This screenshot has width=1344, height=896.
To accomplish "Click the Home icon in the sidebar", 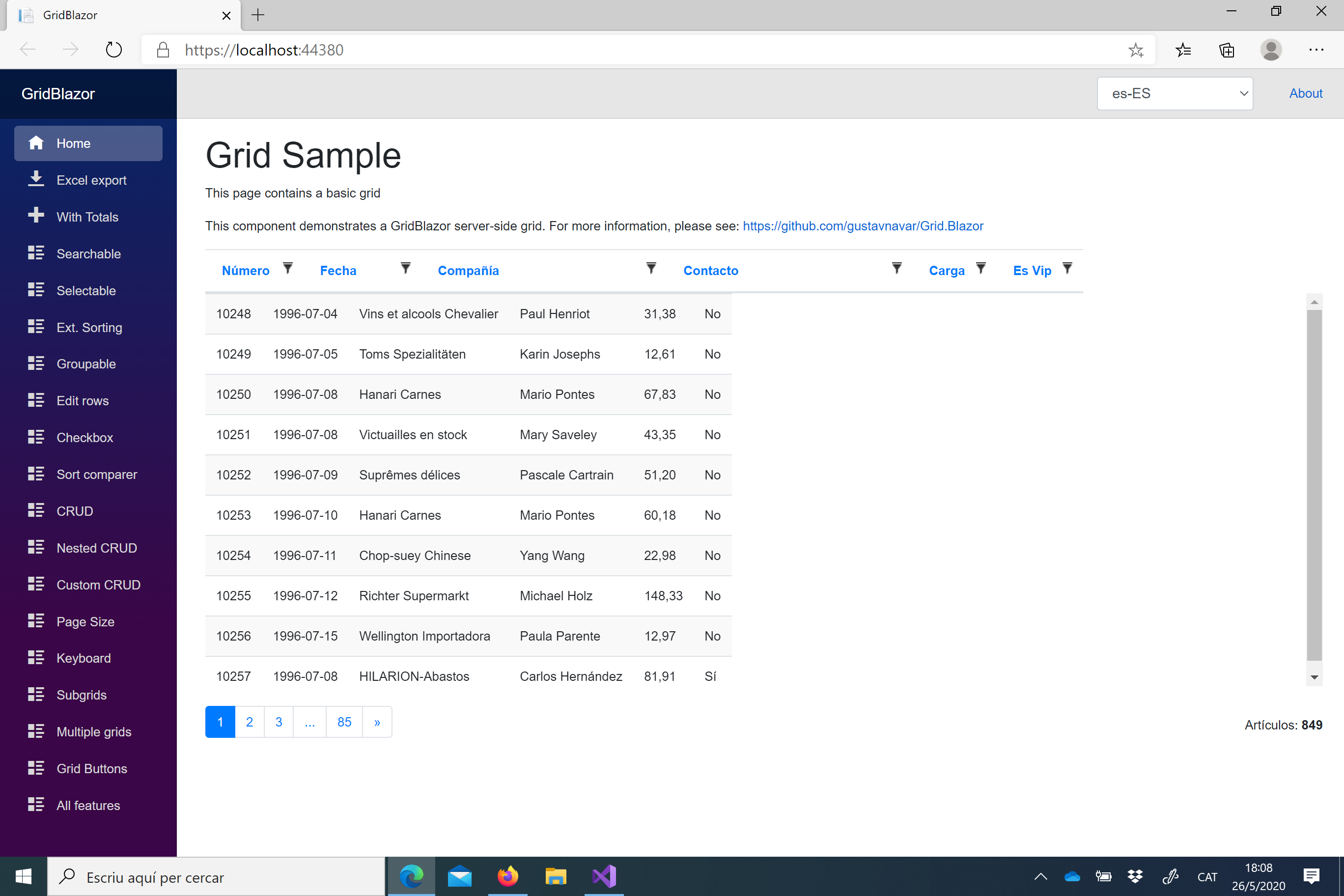I will (x=36, y=143).
